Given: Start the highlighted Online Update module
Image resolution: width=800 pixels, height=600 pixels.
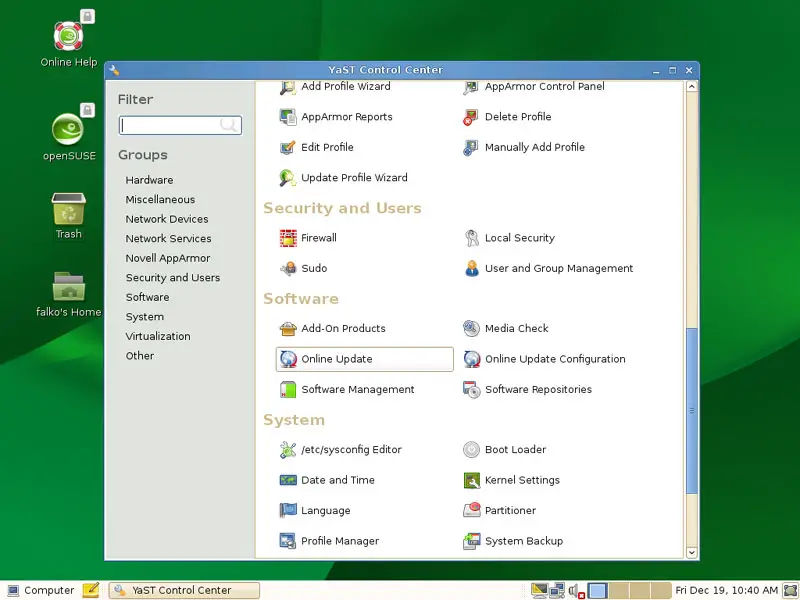Looking at the screenshot, I should click(364, 359).
